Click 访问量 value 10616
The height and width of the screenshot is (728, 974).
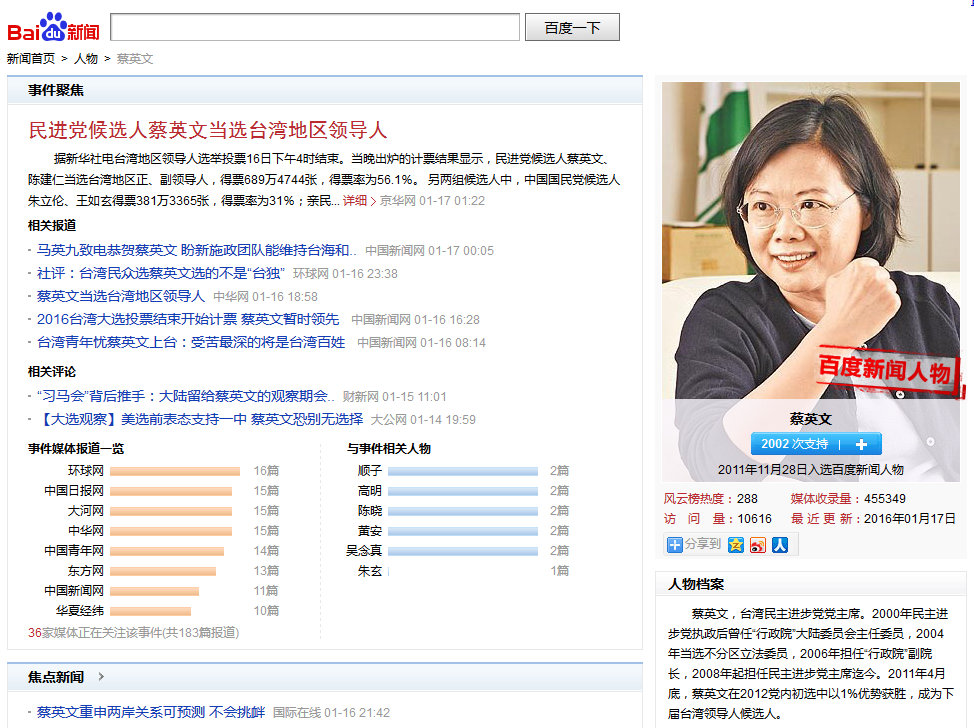click(754, 519)
